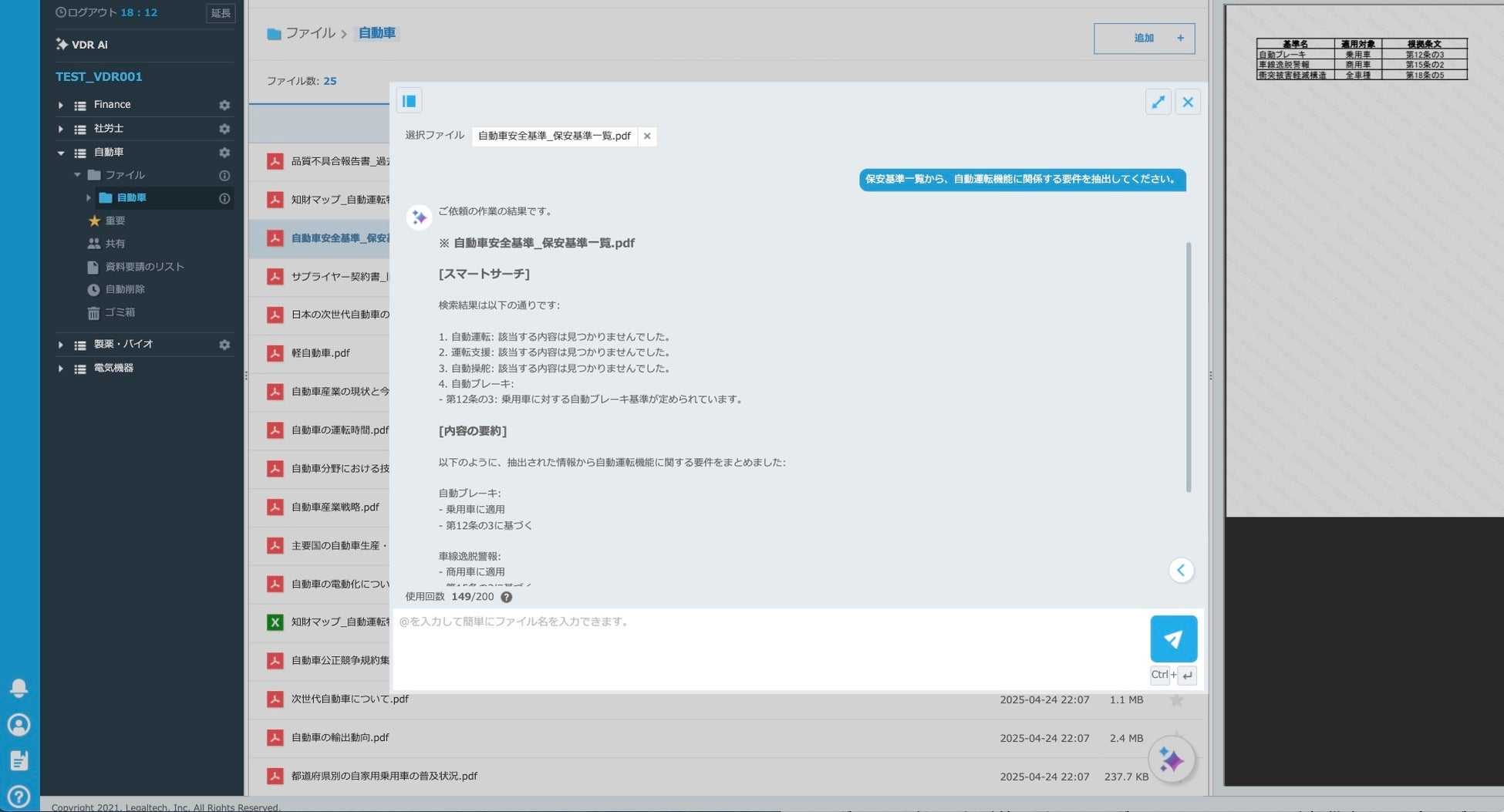Toggle the chat sidebar panel icon
Screen dimensions: 1504x812
click(x=409, y=101)
